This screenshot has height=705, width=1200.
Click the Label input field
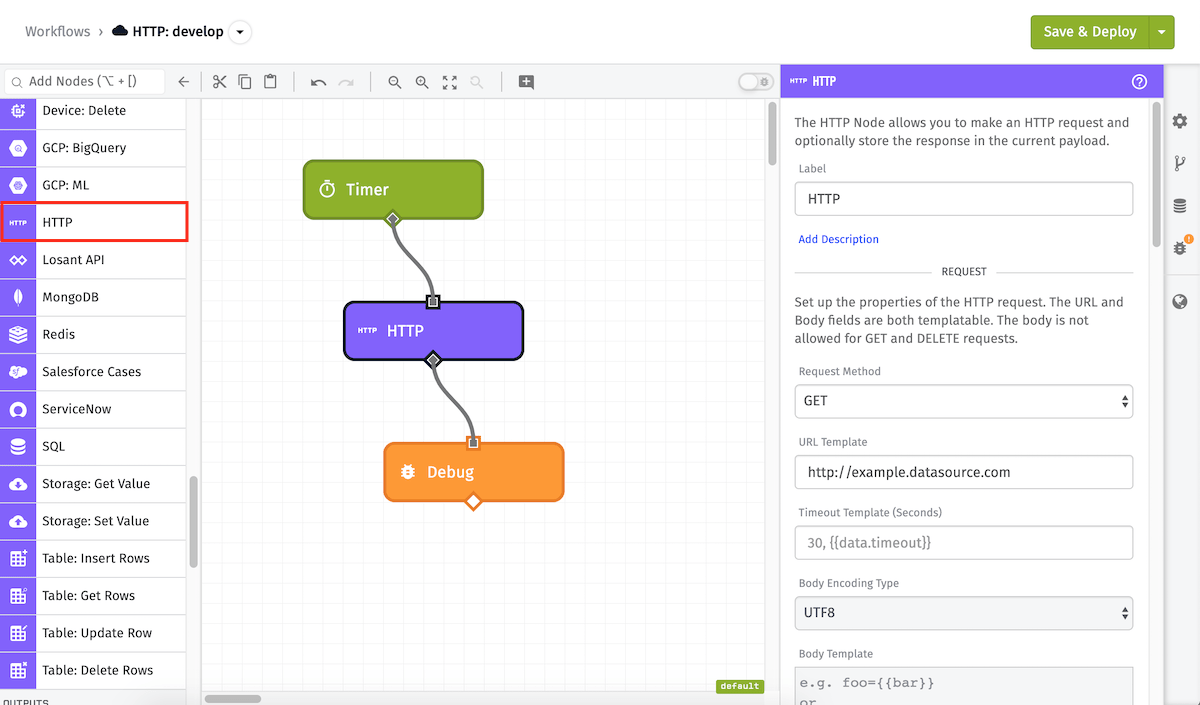[x=964, y=199]
